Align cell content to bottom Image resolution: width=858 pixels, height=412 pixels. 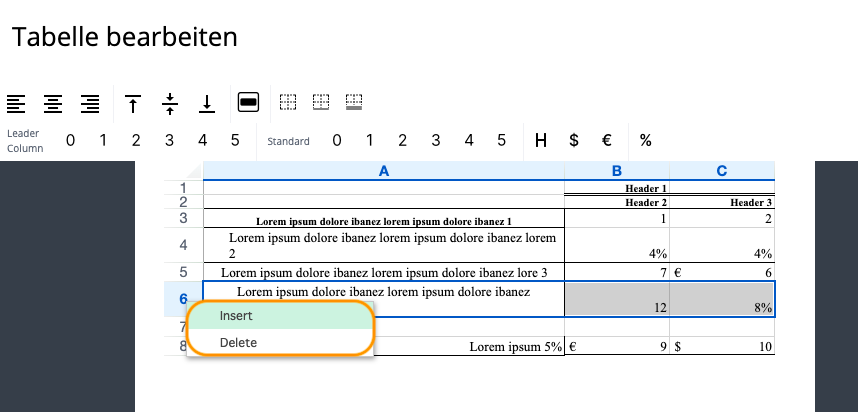[207, 103]
